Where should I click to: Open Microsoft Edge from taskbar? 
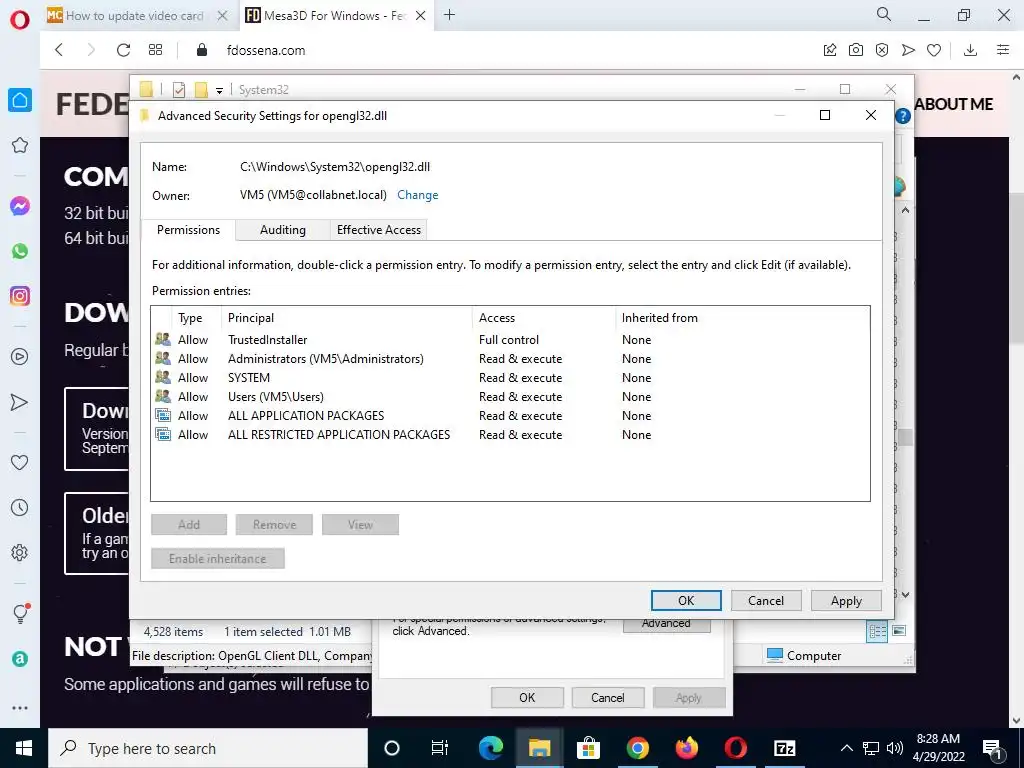pos(490,748)
